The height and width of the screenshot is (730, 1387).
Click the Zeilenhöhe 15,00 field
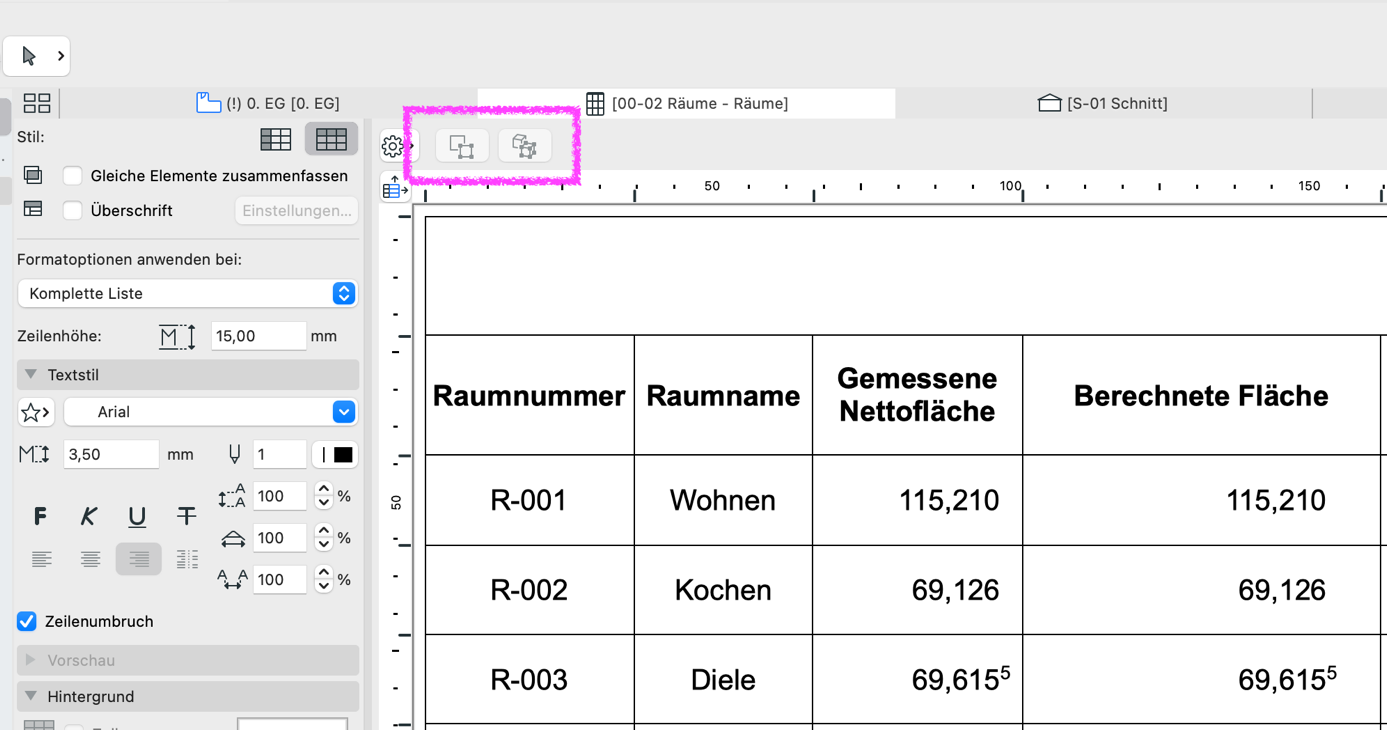[x=258, y=336]
